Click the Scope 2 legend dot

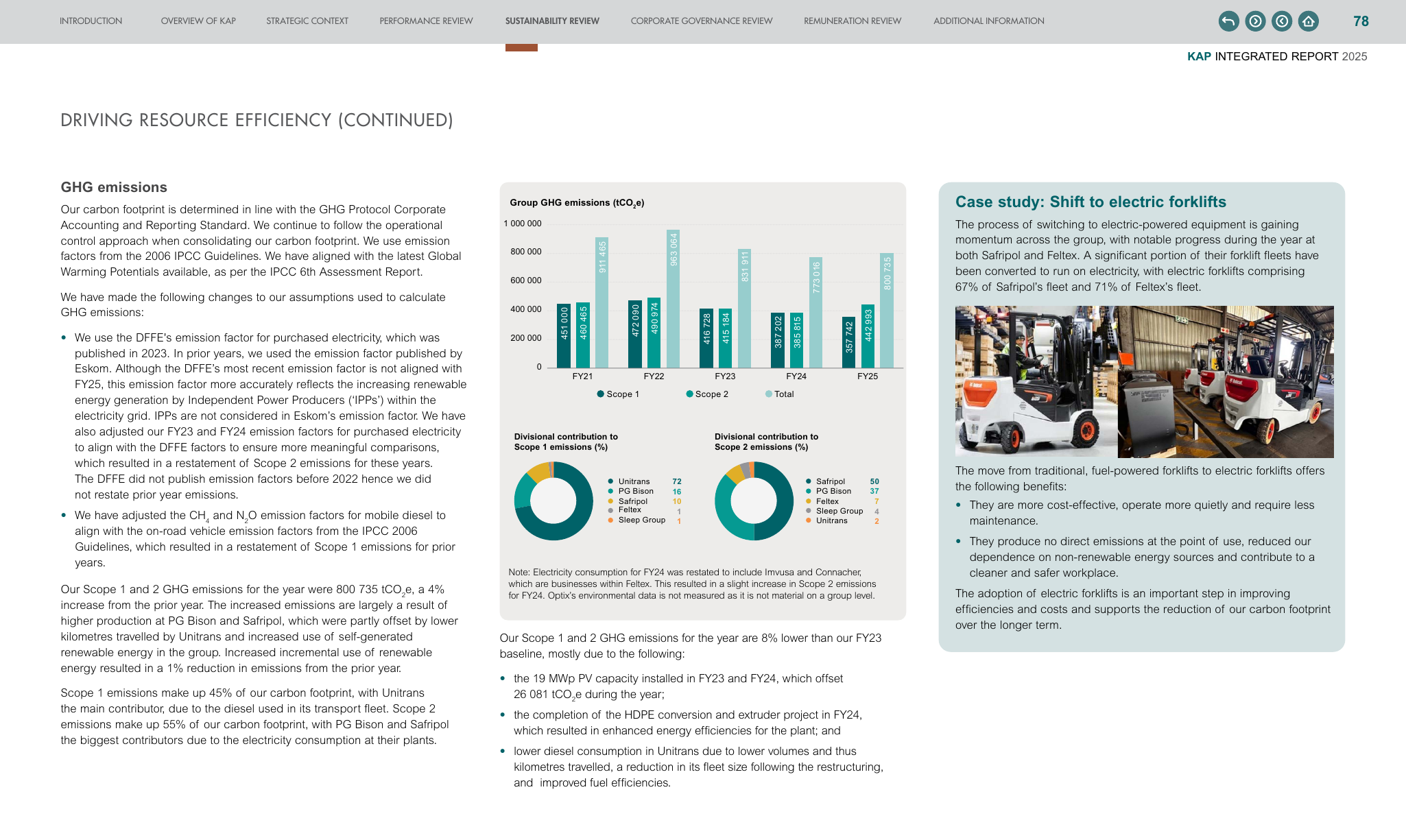(x=689, y=394)
